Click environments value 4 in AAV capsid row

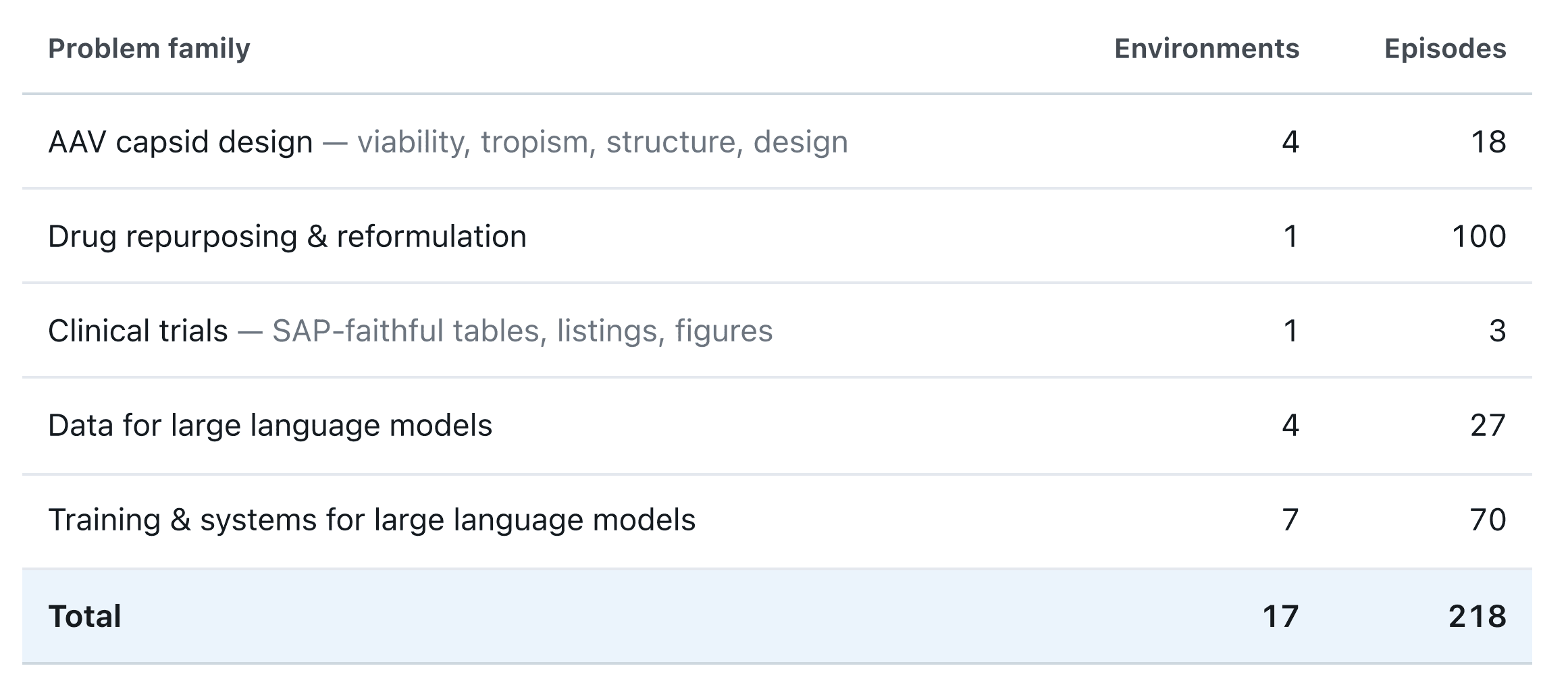click(1290, 142)
